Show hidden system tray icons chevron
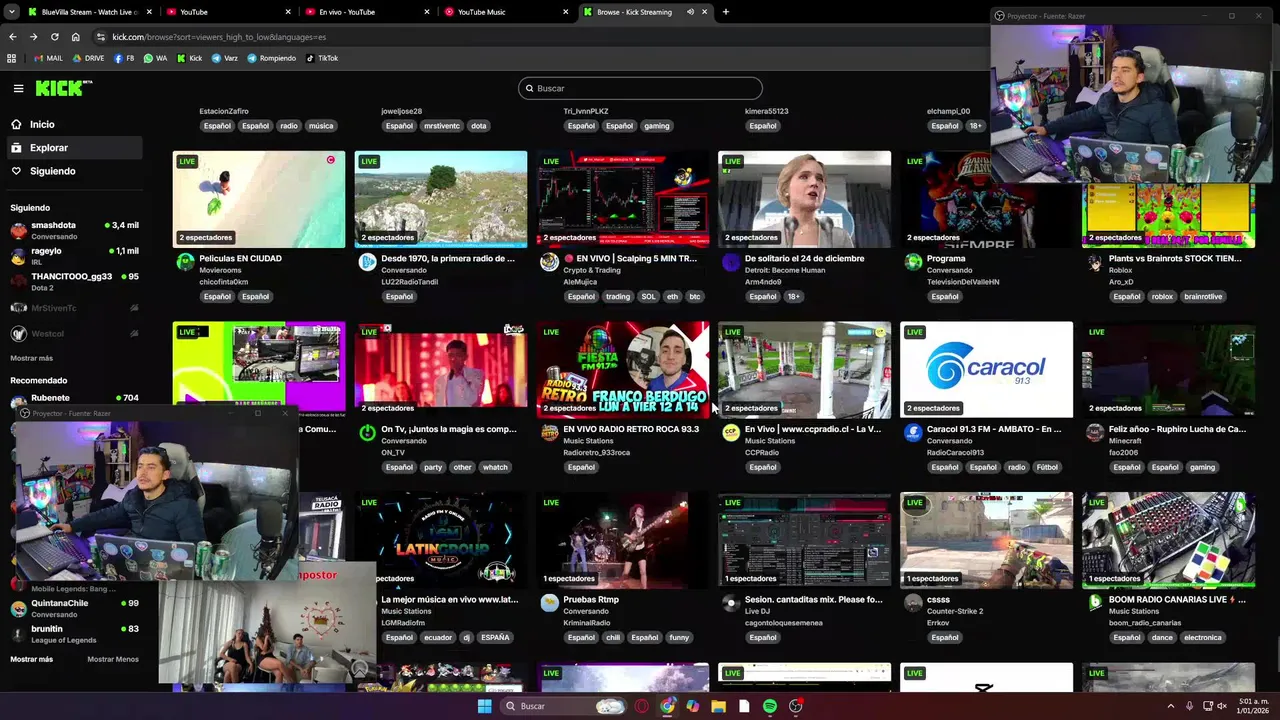Image resolution: width=1280 pixels, height=720 pixels. pyautogui.click(x=1171, y=706)
